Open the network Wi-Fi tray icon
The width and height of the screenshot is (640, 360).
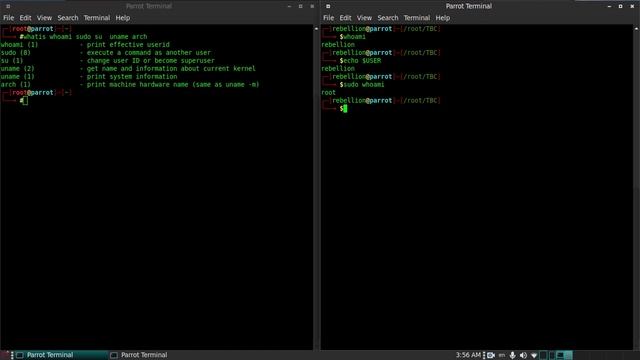coord(534,356)
